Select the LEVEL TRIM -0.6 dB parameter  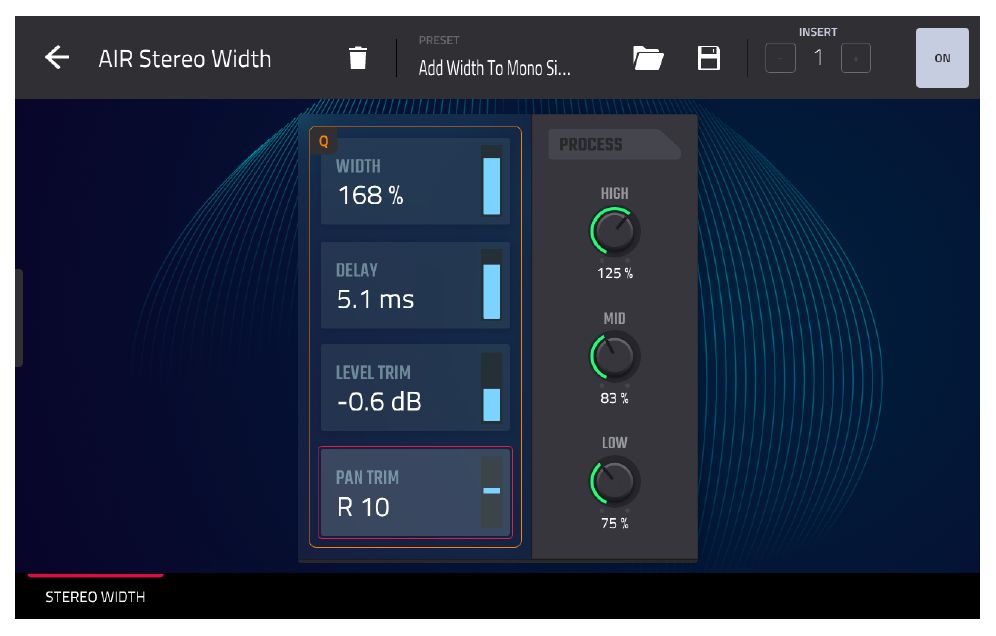[415, 388]
